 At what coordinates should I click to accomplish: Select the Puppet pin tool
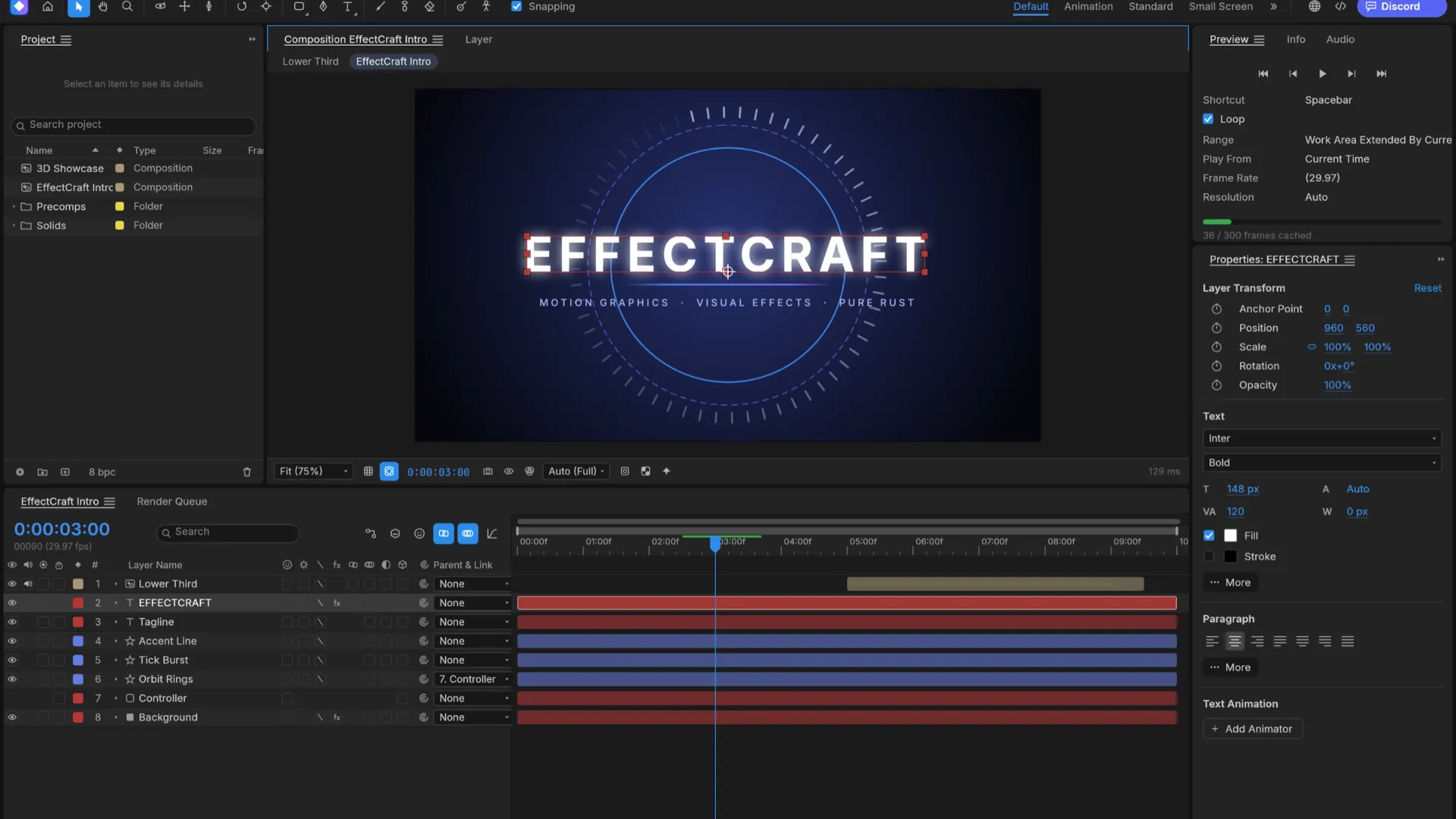coord(486,7)
